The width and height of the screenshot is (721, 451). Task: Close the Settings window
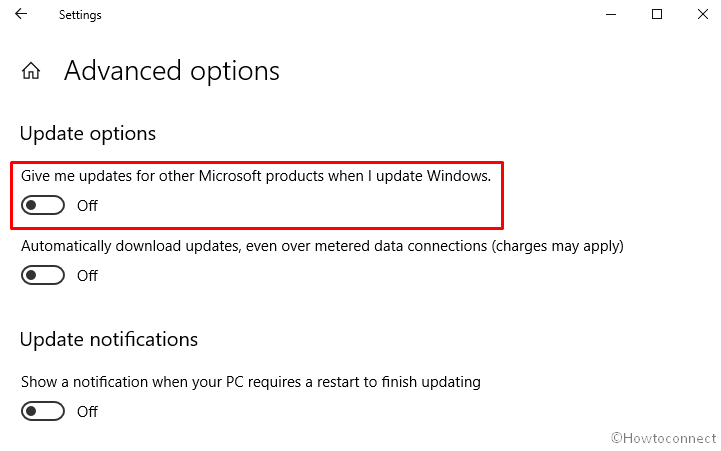703,14
